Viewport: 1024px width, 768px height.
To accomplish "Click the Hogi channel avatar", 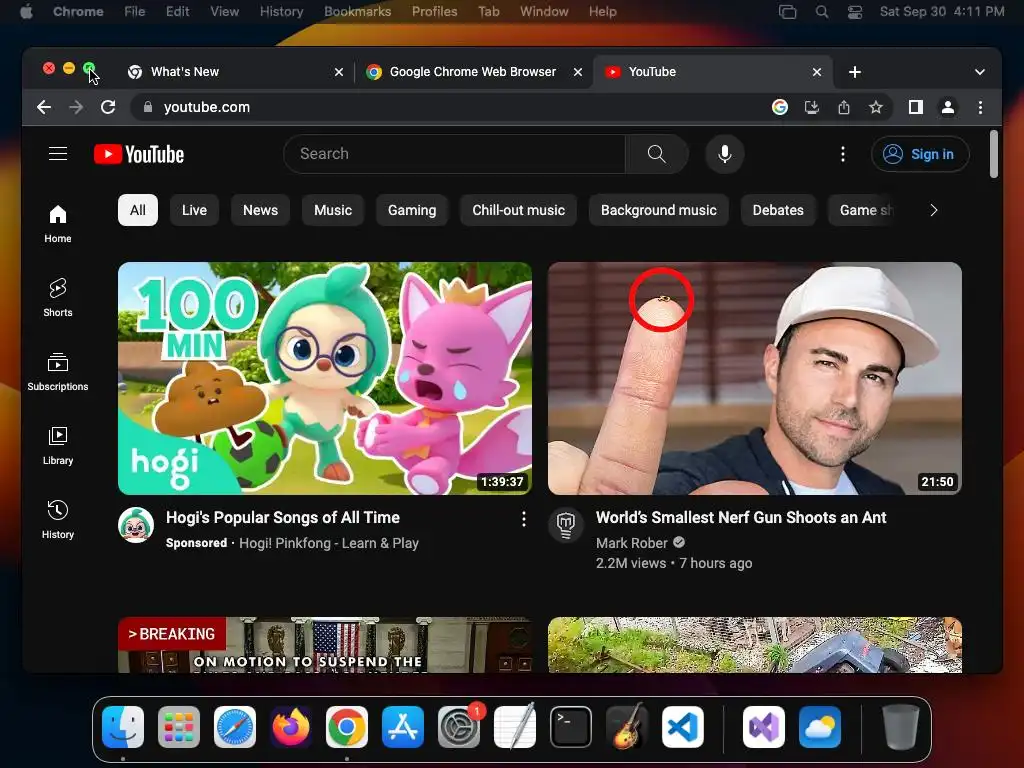I will click(136, 525).
